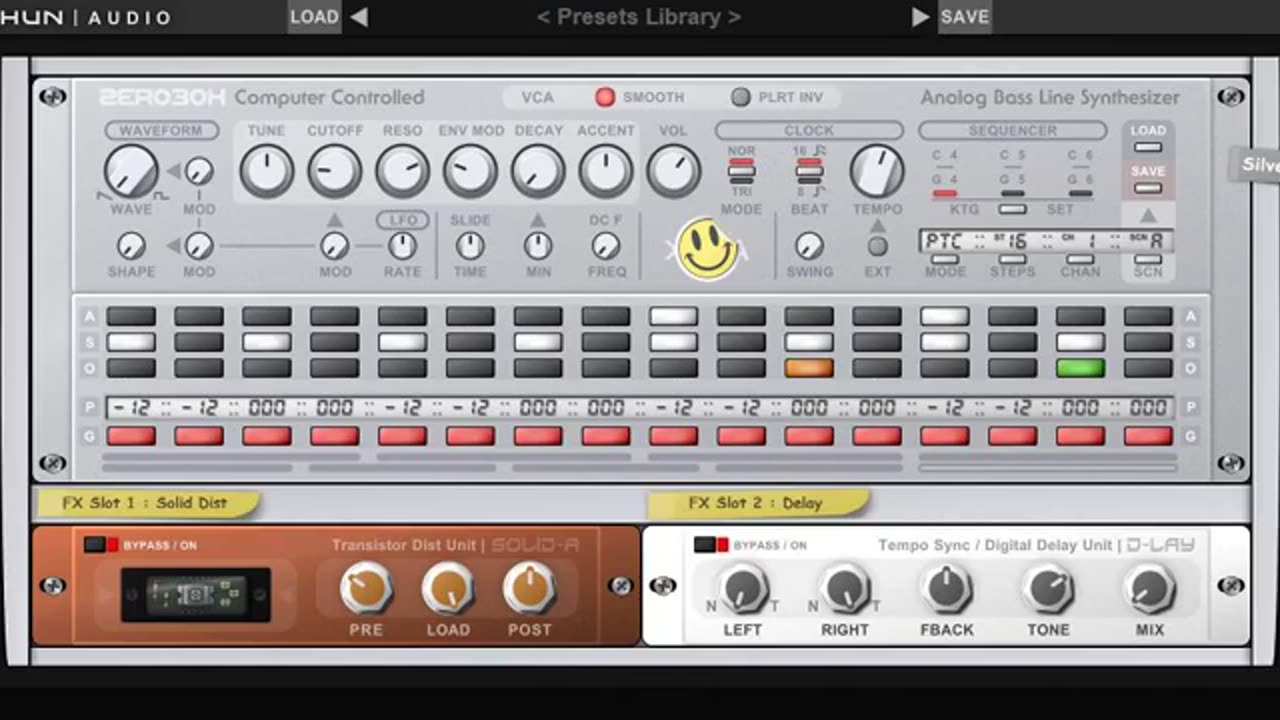Click the RESO knob
Viewport: 1280px width, 720px height.
(402, 171)
